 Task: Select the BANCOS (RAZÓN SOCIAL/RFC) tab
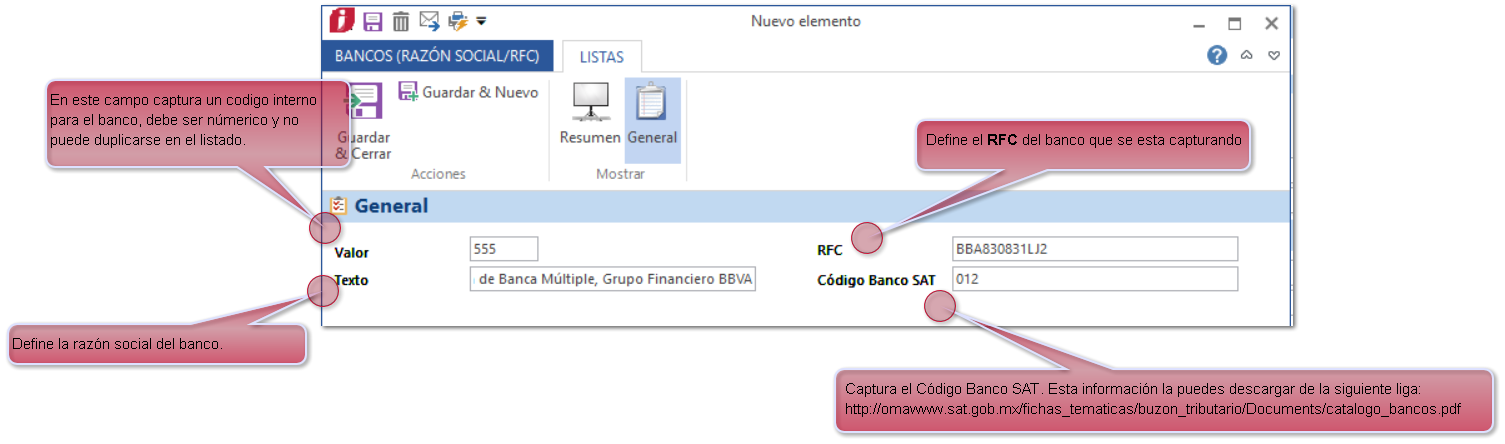click(x=437, y=57)
